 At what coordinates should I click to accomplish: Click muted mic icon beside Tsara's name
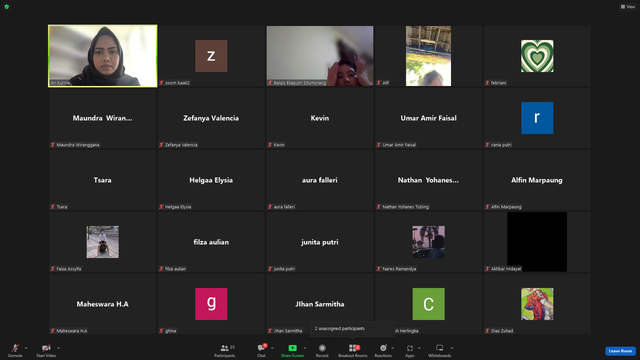tap(53, 207)
